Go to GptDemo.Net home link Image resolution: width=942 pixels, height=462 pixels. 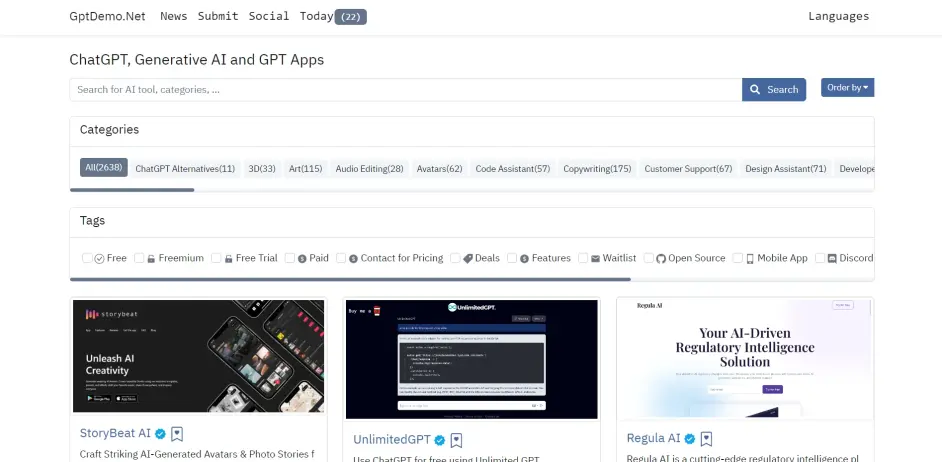[108, 16]
